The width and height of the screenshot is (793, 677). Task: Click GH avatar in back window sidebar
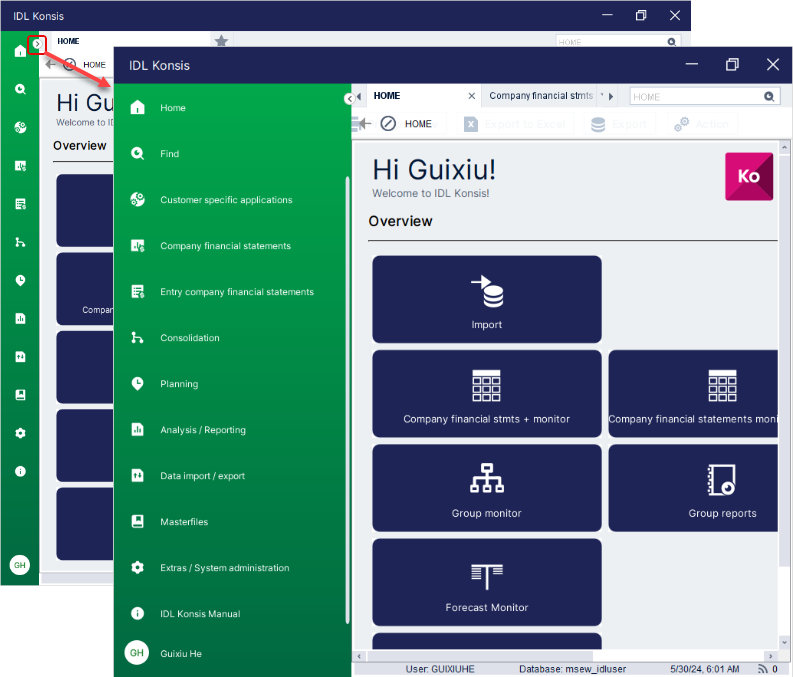tap(20, 565)
